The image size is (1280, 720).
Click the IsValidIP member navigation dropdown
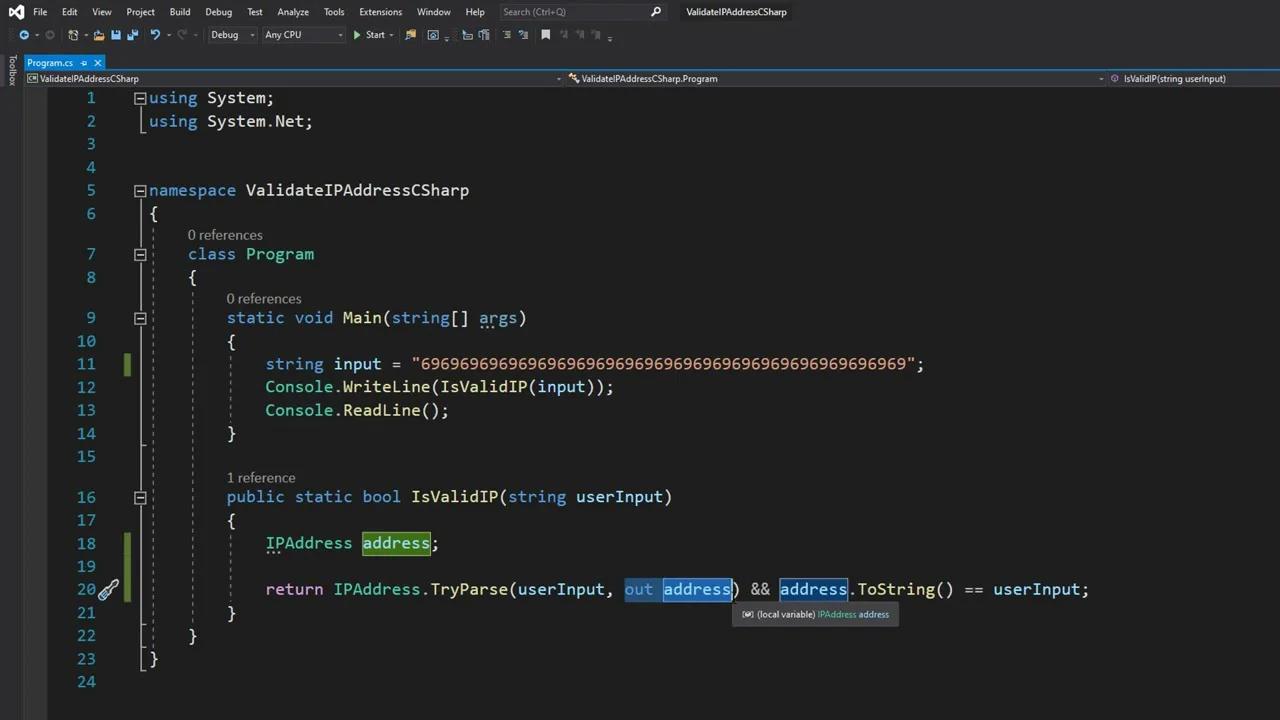(1175, 78)
